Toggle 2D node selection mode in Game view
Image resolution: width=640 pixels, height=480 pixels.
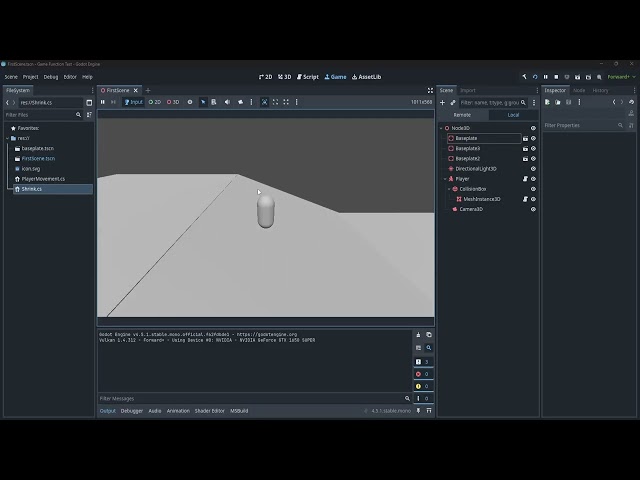coord(155,102)
